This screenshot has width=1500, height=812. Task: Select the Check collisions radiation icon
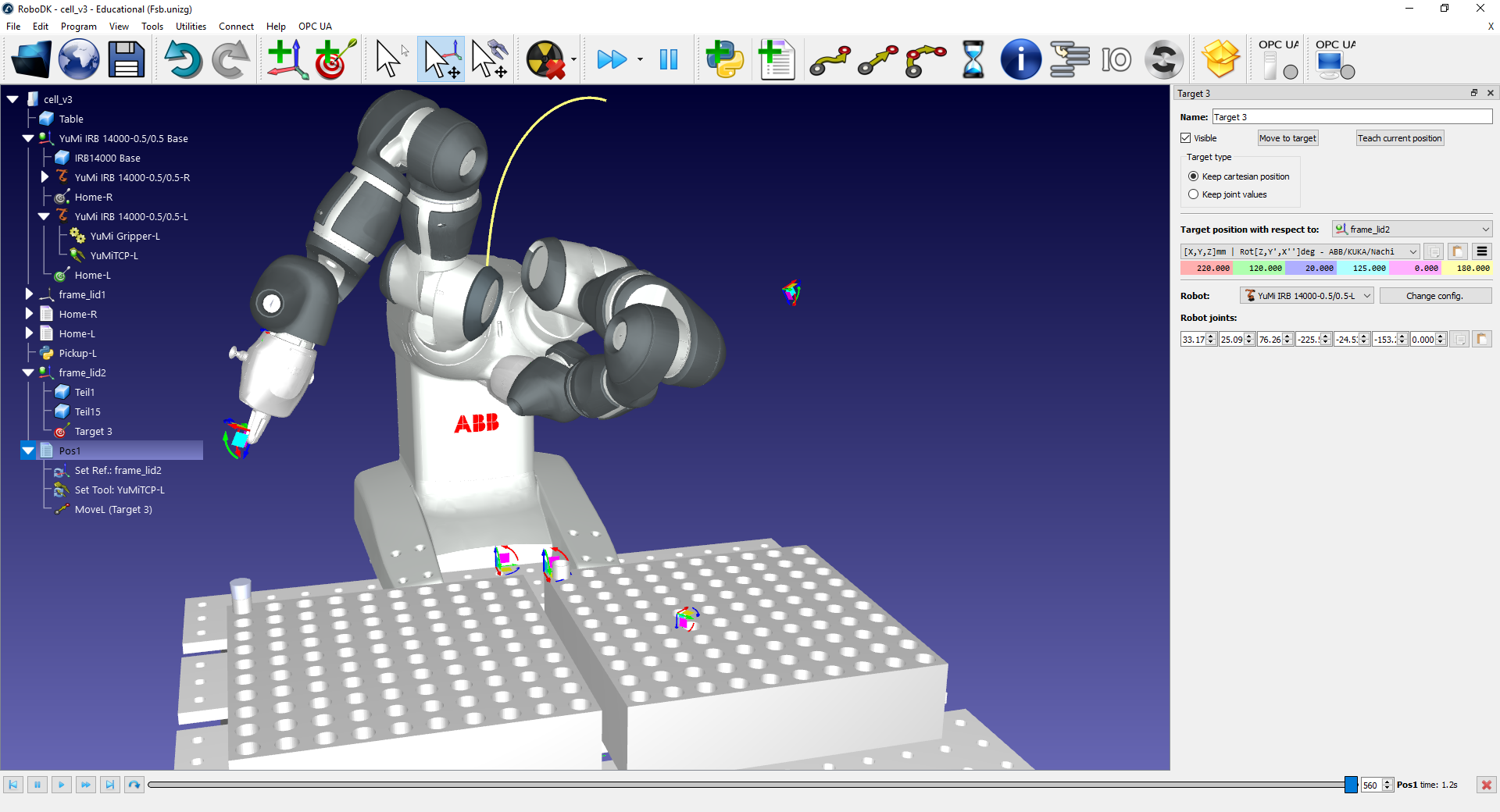click(x=545, y=59)
